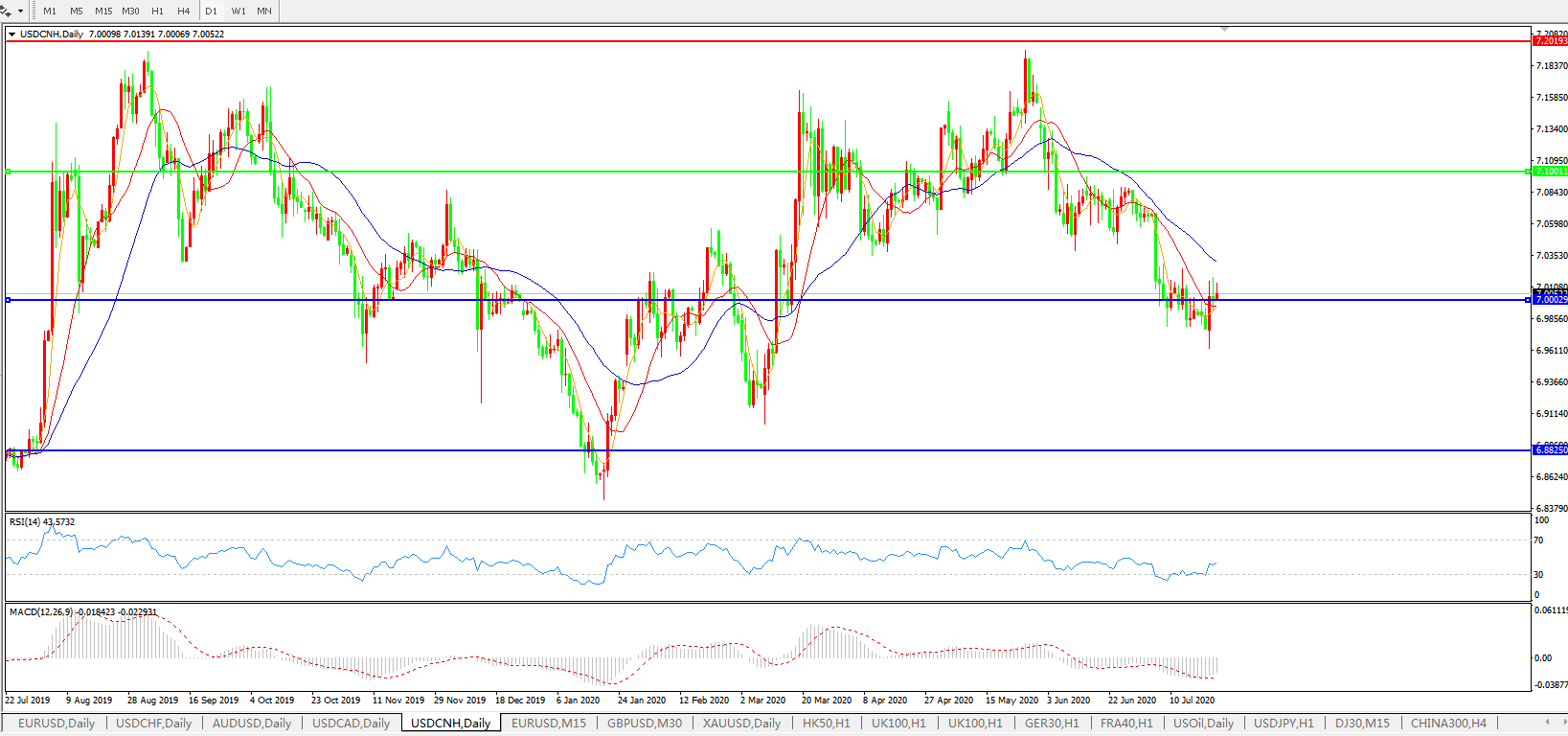Select the green 7.10011 horizontal line label

1550,172
